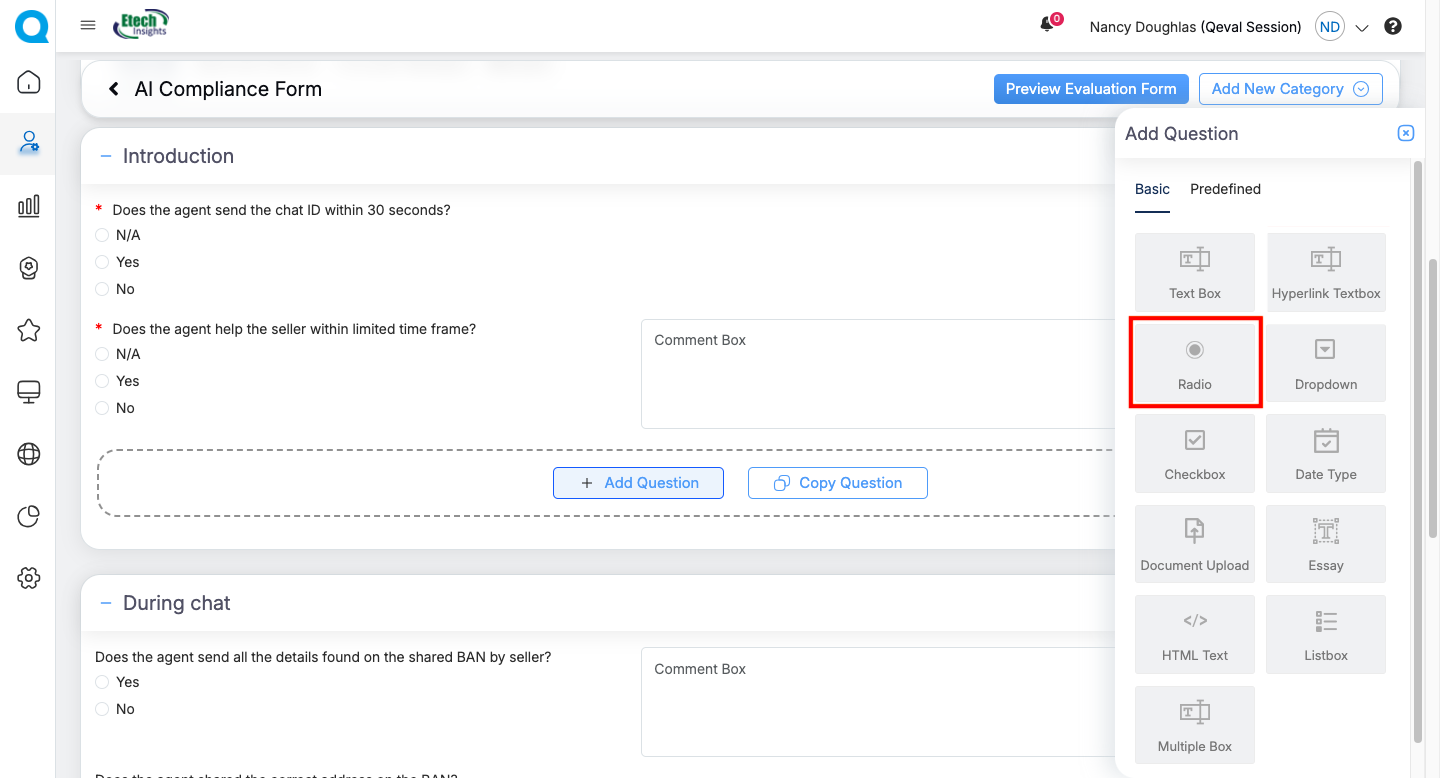Select No for shared BAN details question
Viewport: 1440px width, 778px height.
102,709
